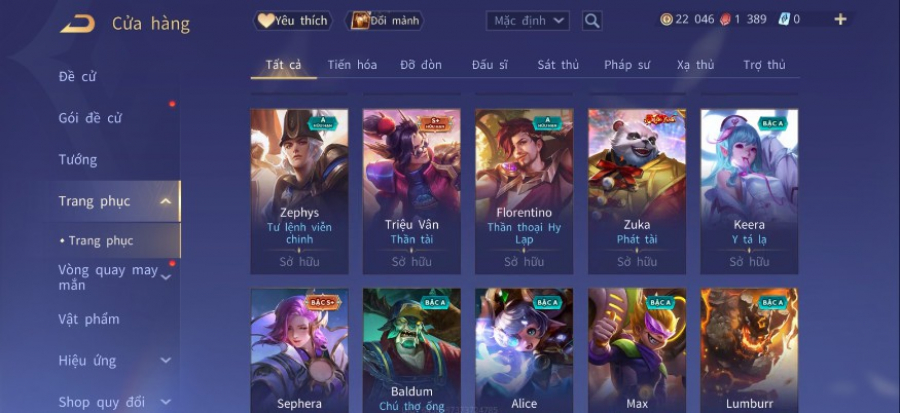Expand the Shop quy đổi section
900x413 pixels.
(166, 402)
